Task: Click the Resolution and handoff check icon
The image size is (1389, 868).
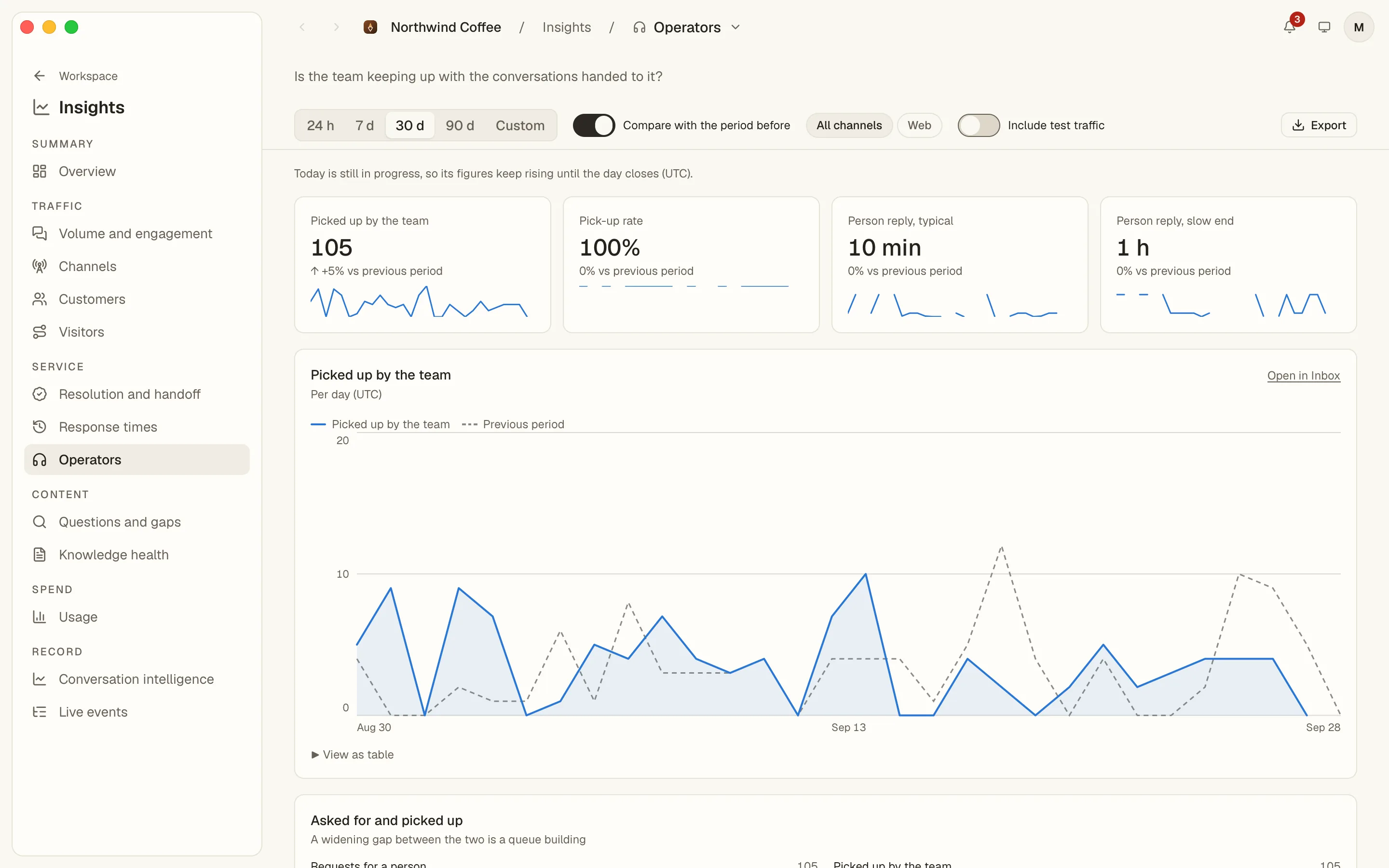Action: pyautogui.click(x=40, y=394)
